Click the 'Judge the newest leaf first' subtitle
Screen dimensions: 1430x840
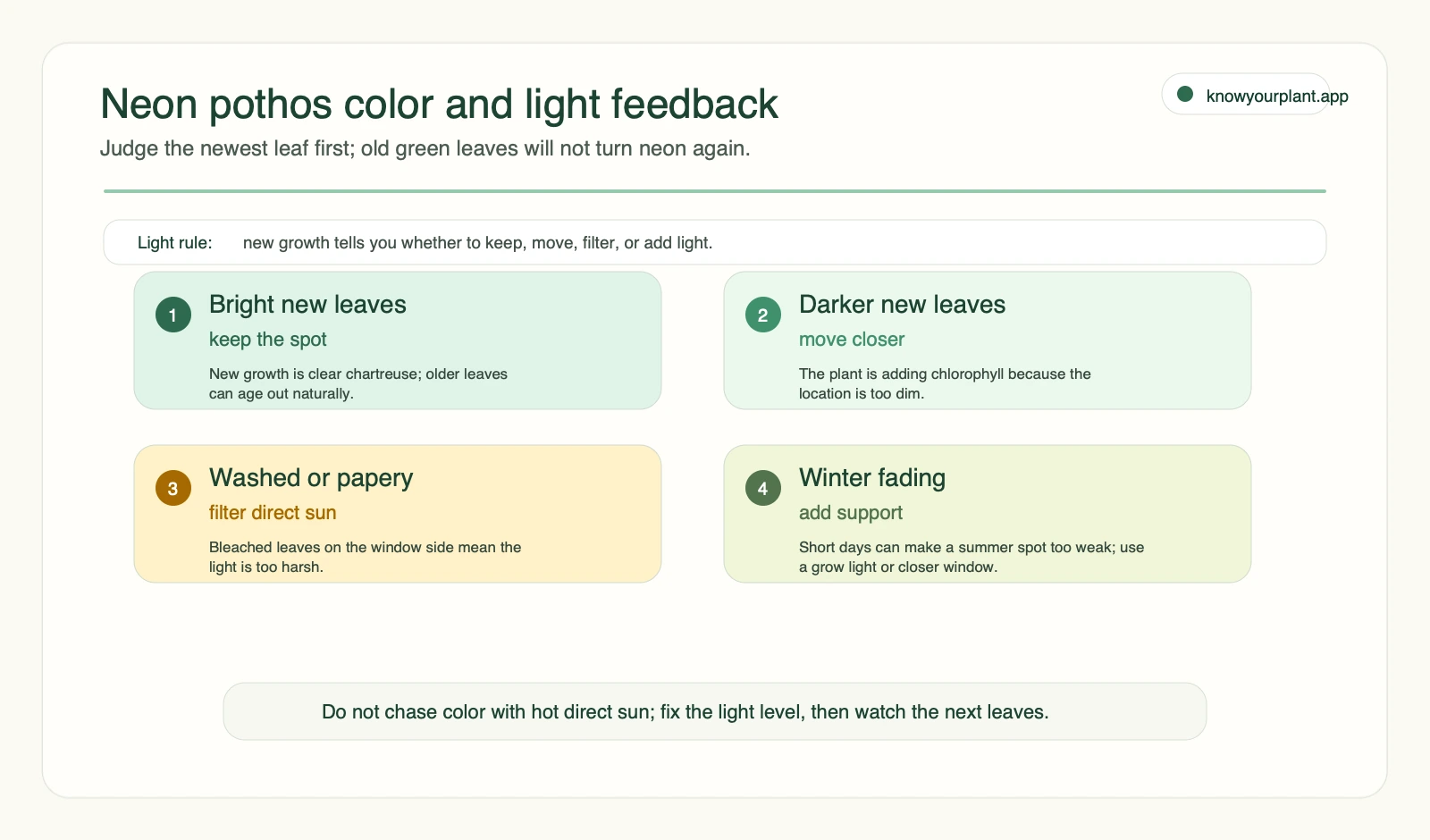pyautogui.click(x=425, y=148)
